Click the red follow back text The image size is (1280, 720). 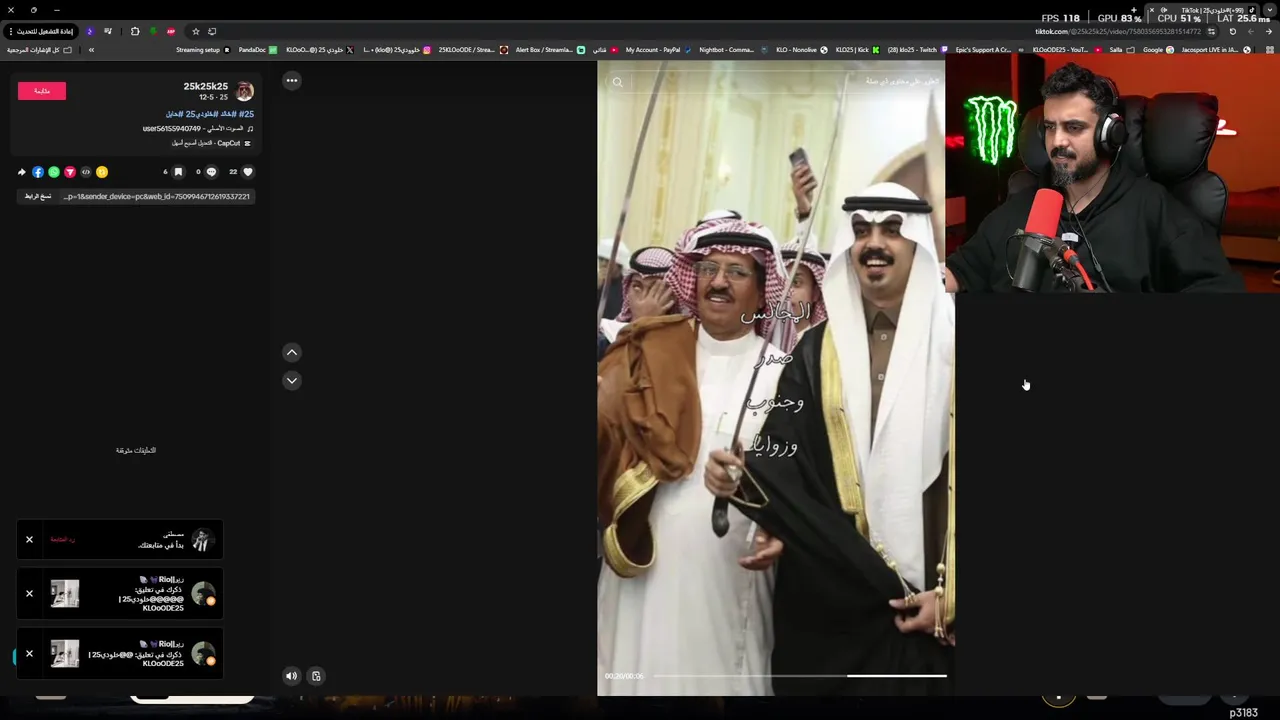click(63, 540)
